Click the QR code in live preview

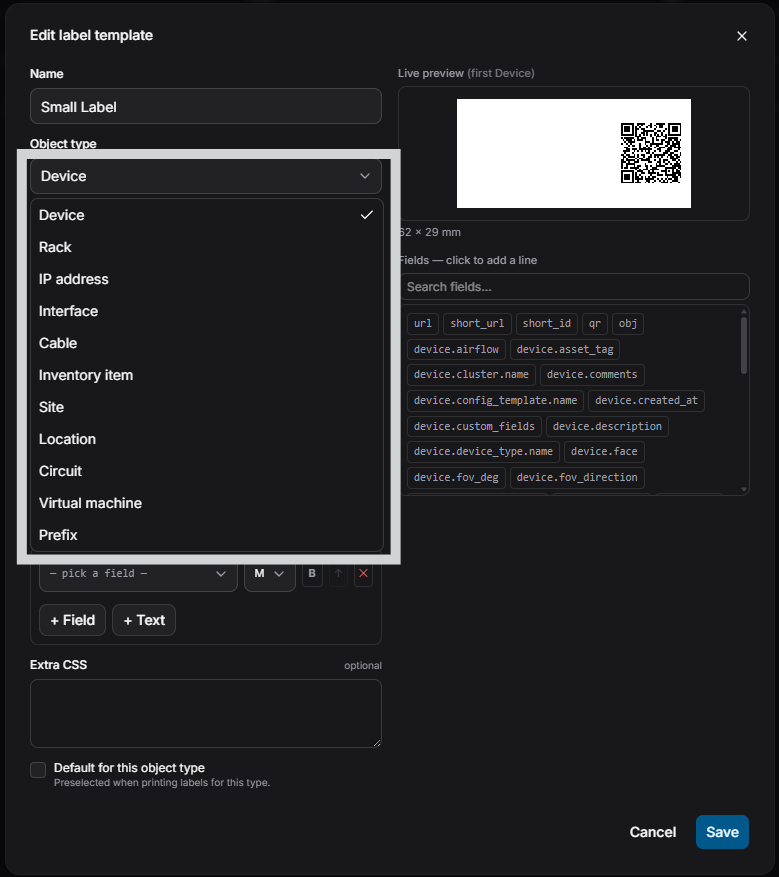pos(651,153)
